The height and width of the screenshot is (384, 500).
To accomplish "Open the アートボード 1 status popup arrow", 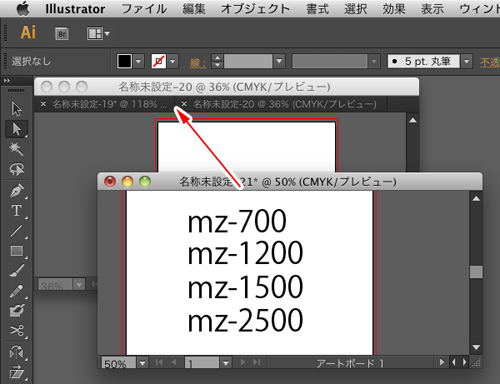I will 442,362.
